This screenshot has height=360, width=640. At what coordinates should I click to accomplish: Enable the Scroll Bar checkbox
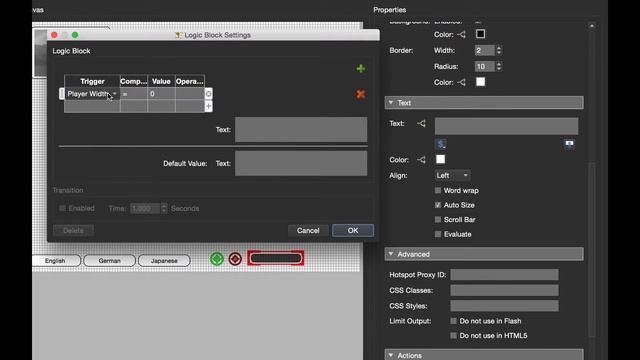[x=438, y=220]
